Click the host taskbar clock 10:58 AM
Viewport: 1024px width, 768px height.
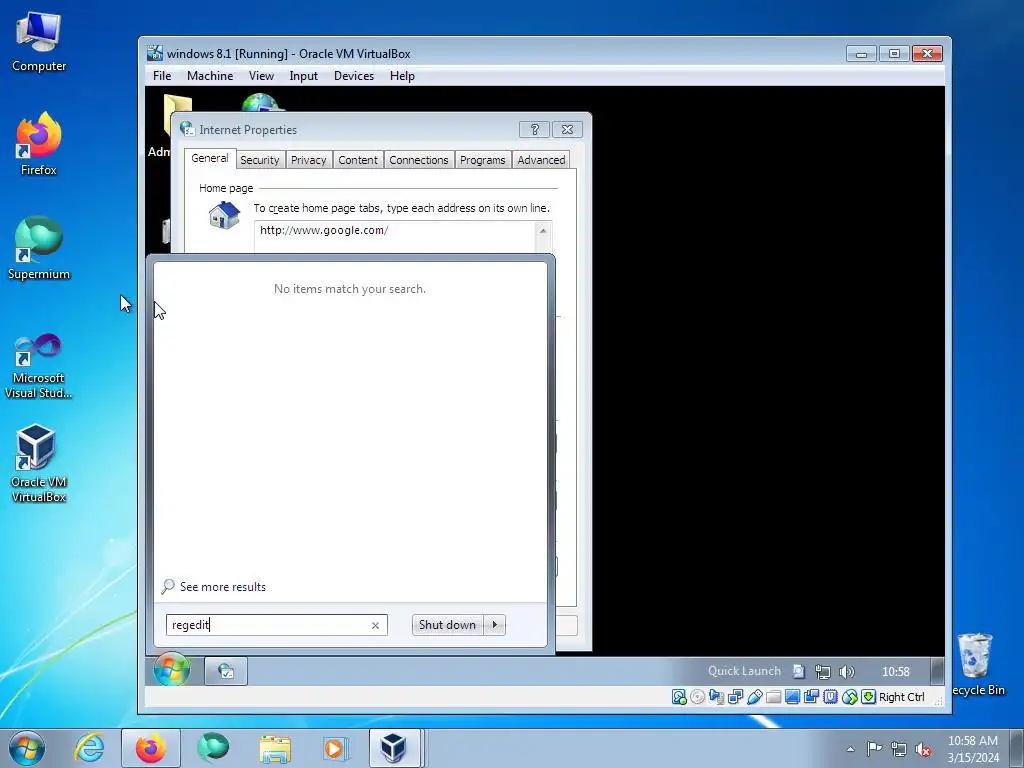tap(973, 748)
